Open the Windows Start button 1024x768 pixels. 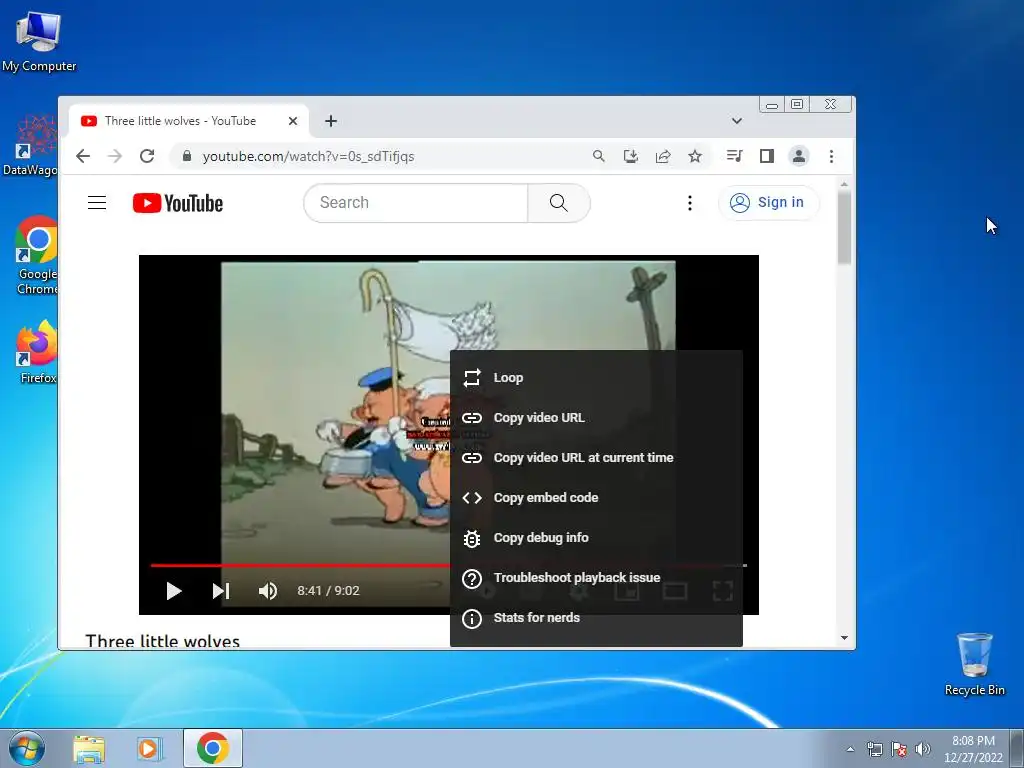point(27,749)
